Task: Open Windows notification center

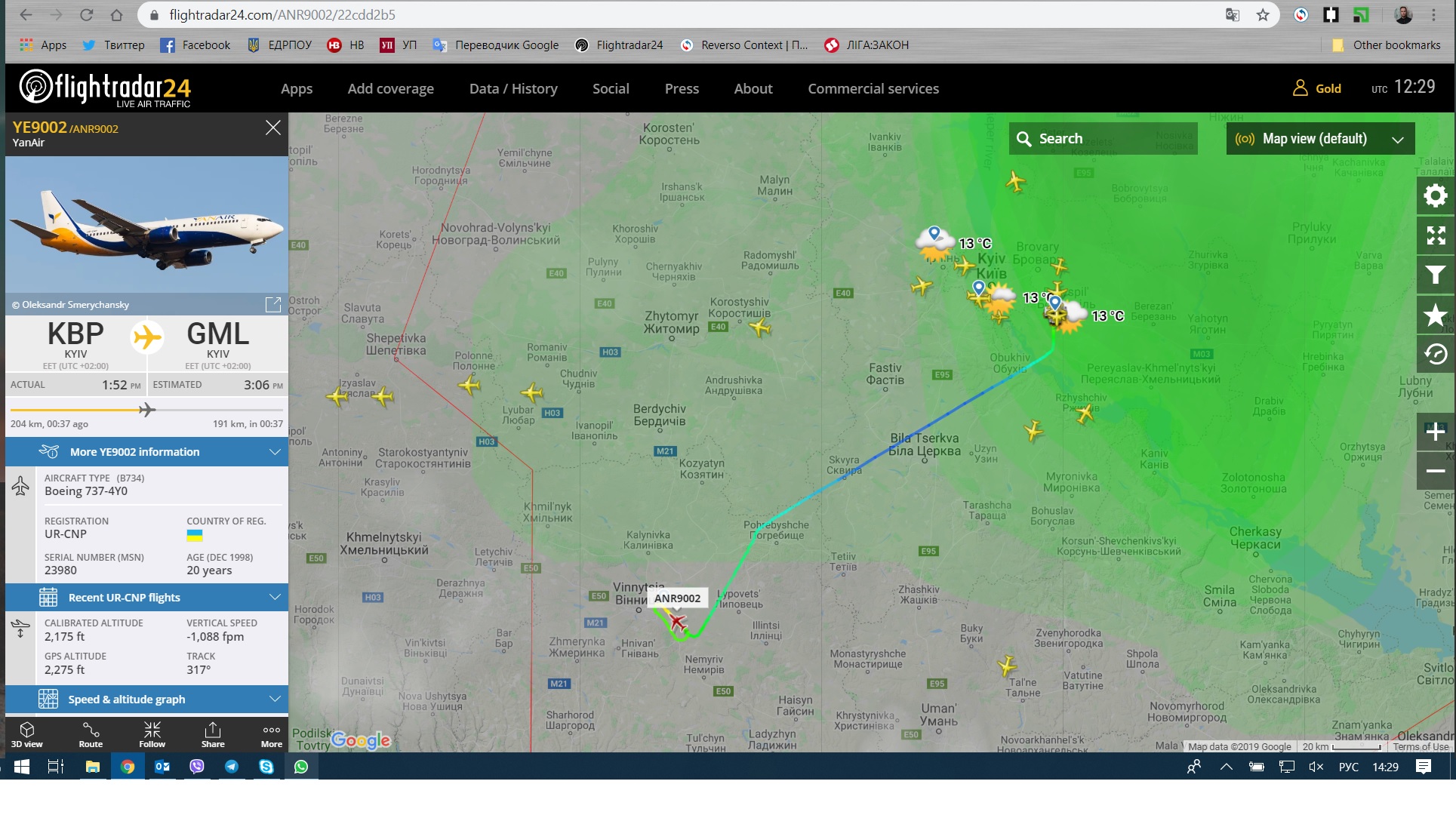Action: pyautogui.click(x=1424, y=767)
